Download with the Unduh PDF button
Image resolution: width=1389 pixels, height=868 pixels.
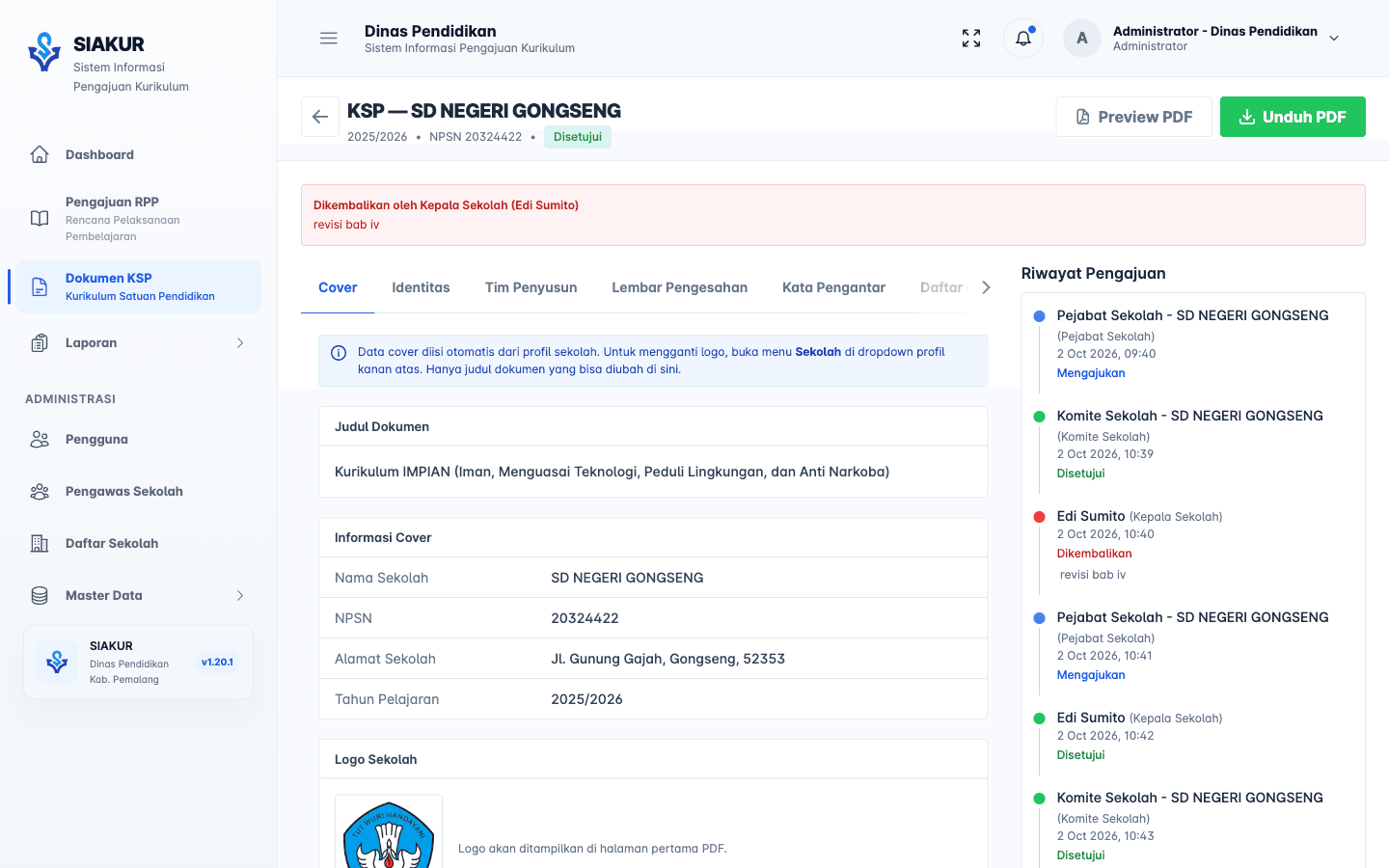(1293, 117)
